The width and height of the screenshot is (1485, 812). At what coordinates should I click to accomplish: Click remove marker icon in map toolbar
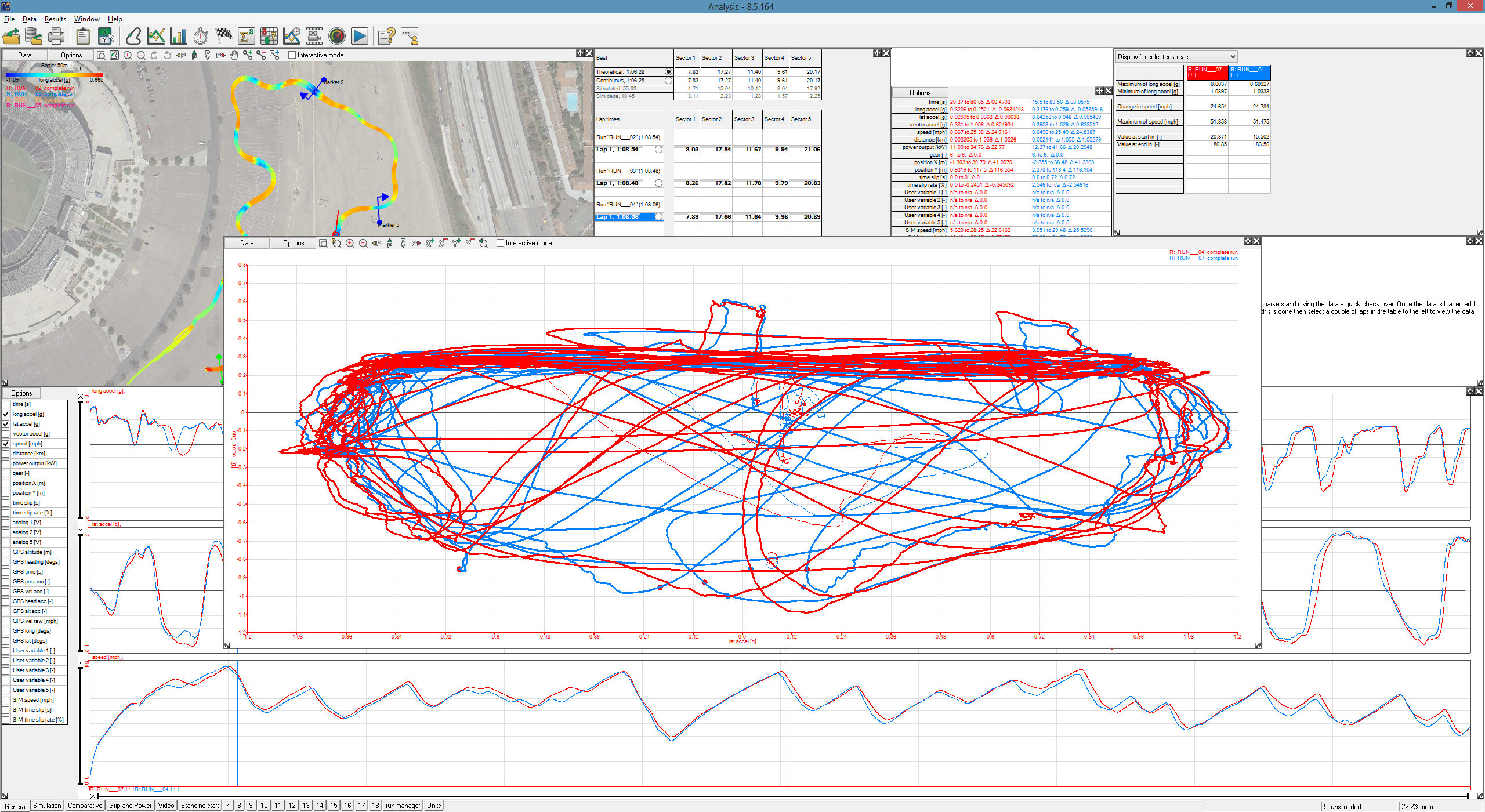click(261, 55)
